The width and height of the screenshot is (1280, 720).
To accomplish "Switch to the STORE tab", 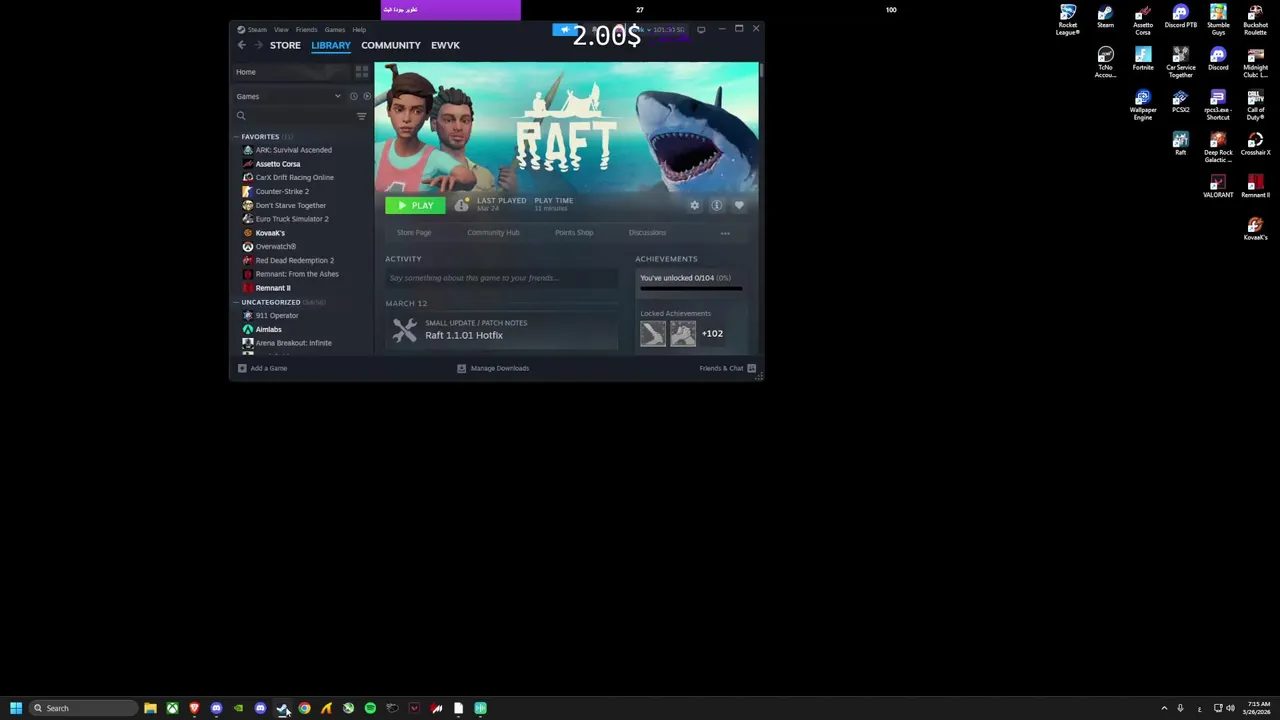I will coord(285,45).
